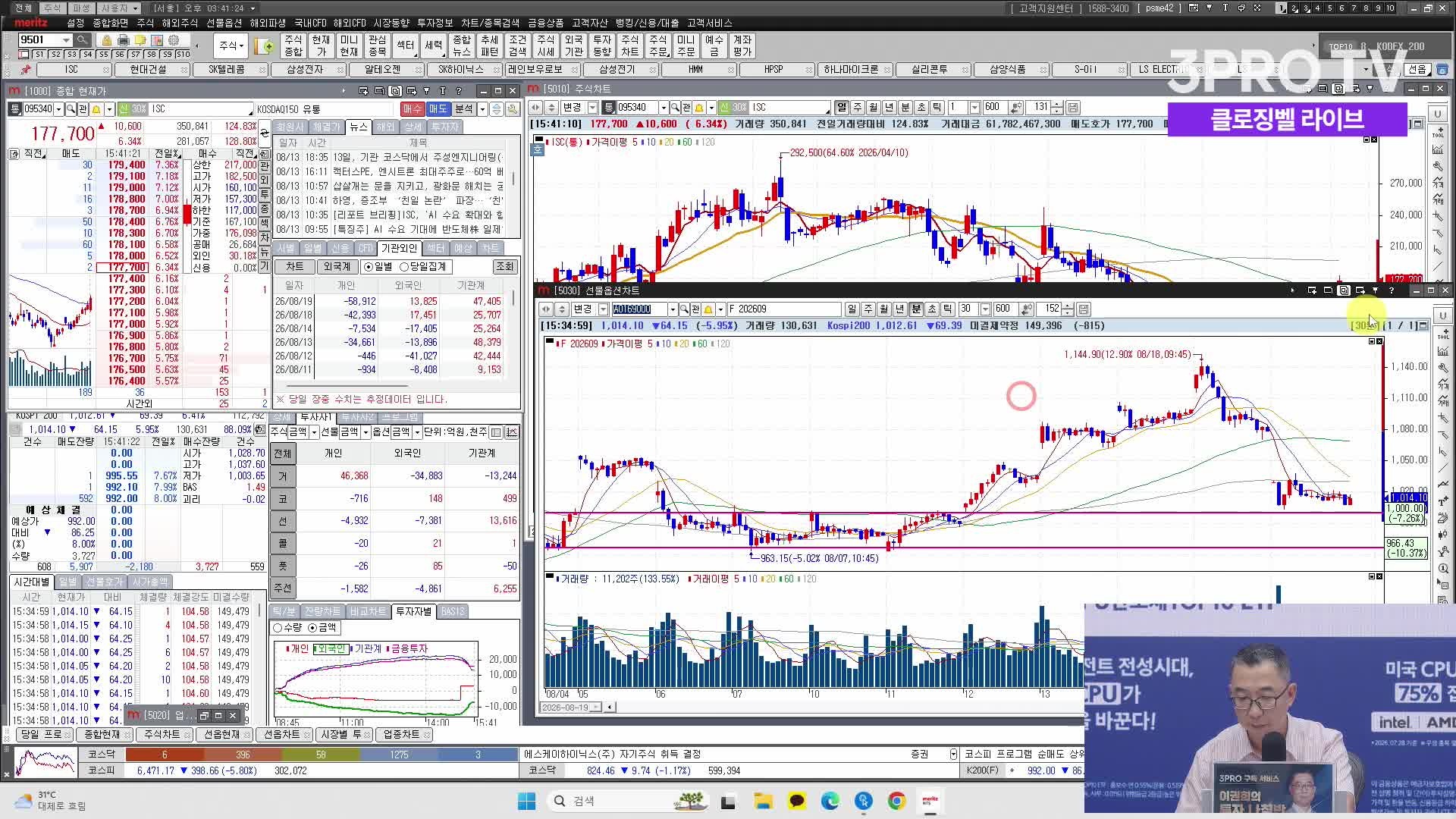
Task: Click the search magnifier beside the 9501 screen number
Action: click(82, 39)
